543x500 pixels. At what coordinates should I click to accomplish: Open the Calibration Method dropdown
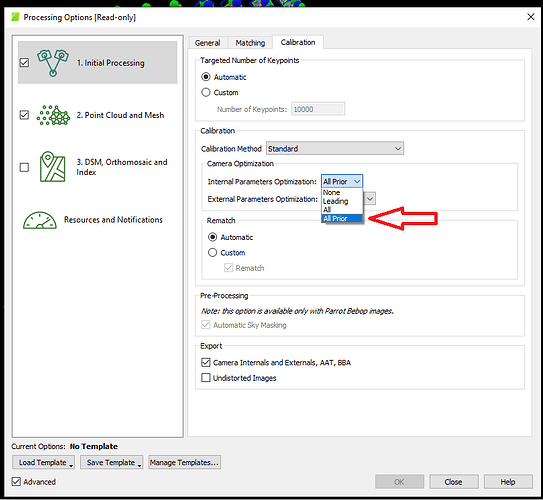point(335,149)
